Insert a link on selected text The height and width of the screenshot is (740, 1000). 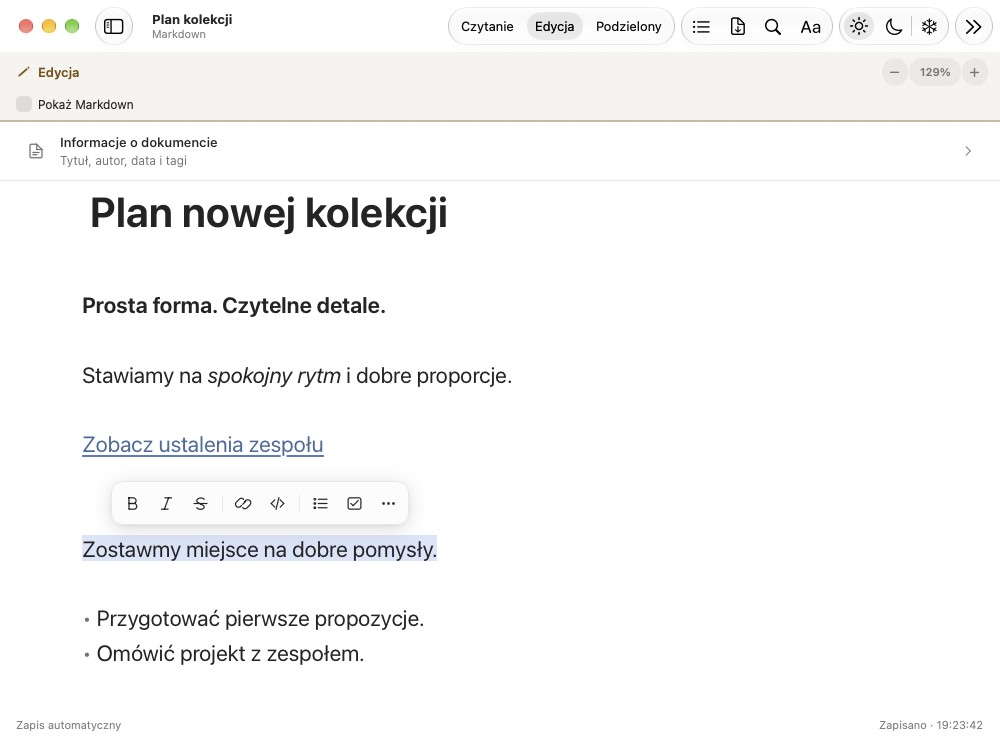pyautogui.click(x=243, y=503)
